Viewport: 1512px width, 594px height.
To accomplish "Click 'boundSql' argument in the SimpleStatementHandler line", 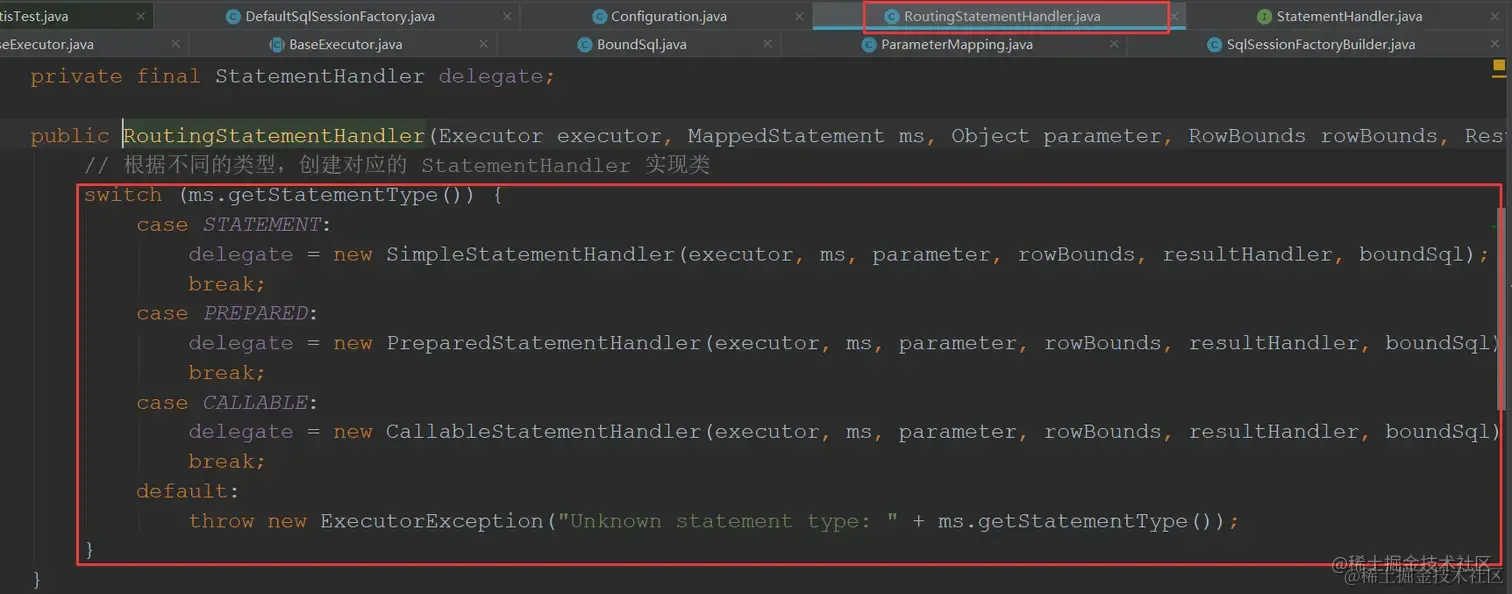I will pyautogui.click(x=1411, y=254).
